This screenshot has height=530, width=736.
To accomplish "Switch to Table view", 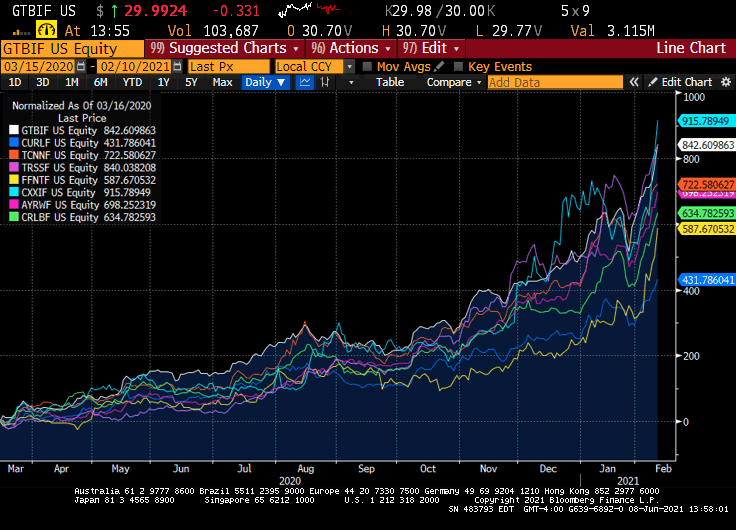I will (x=390, y=82).
